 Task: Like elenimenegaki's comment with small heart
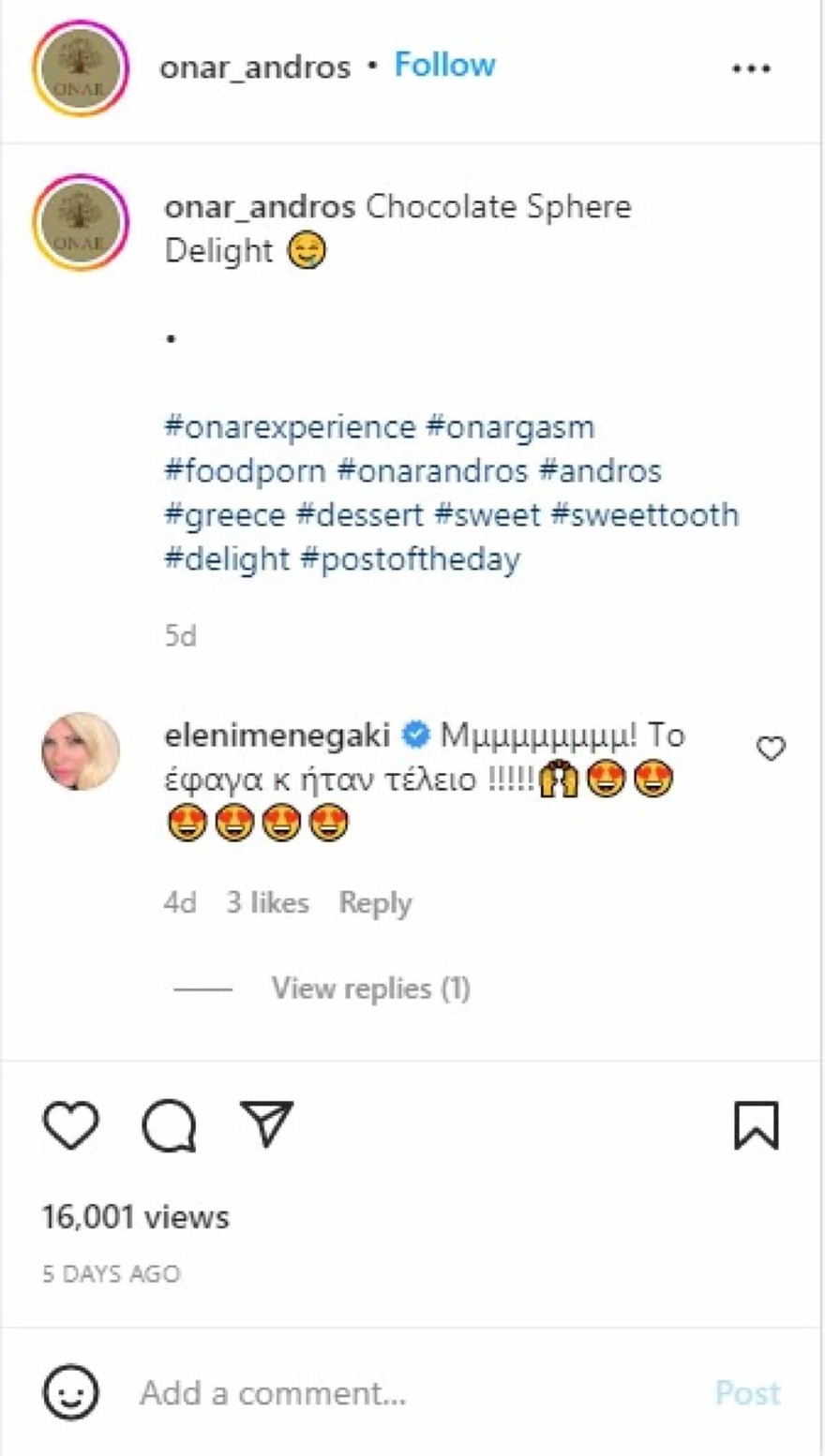(x=771, y=749)
